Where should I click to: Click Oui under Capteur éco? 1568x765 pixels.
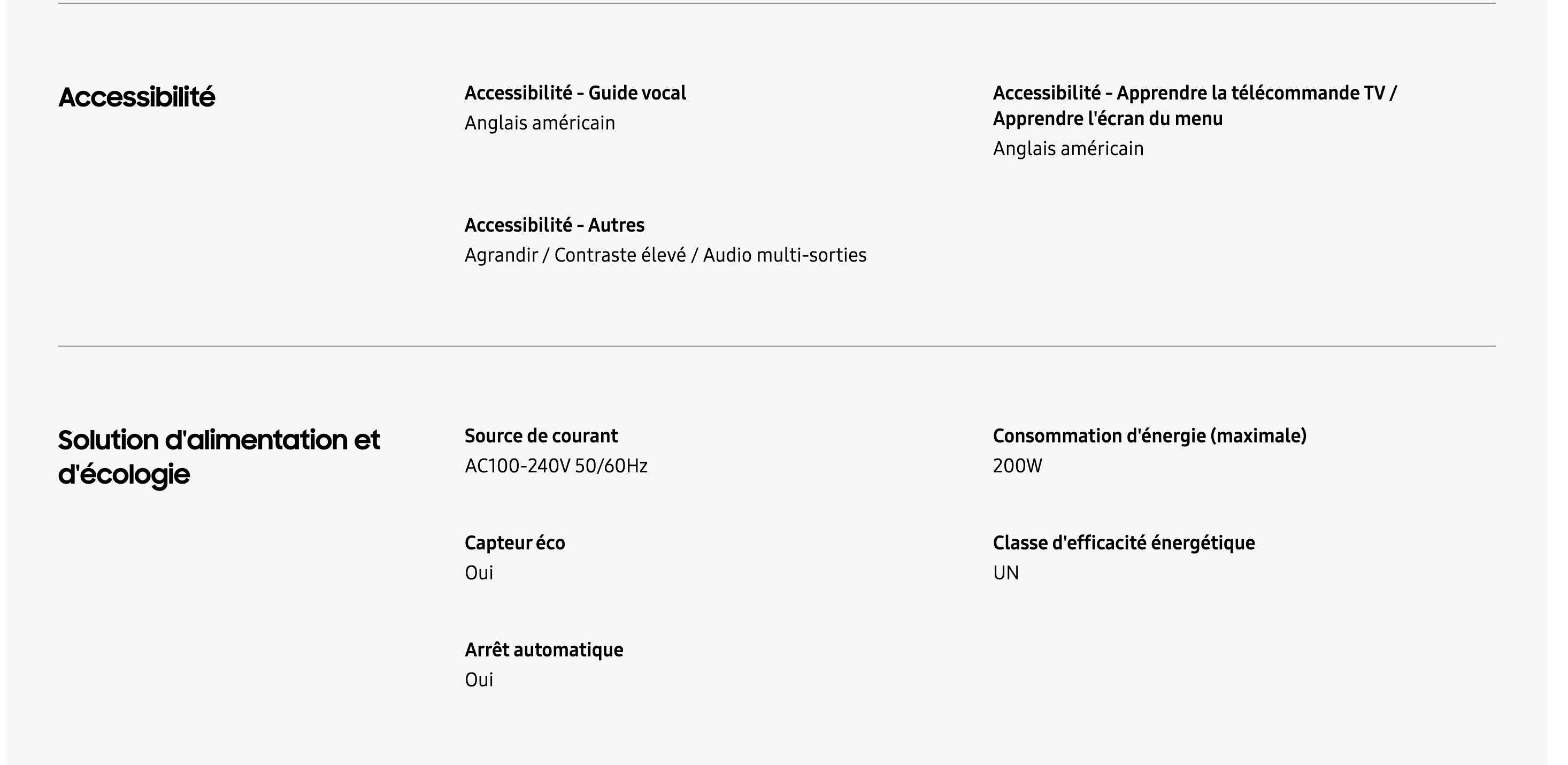click(479, 573)
